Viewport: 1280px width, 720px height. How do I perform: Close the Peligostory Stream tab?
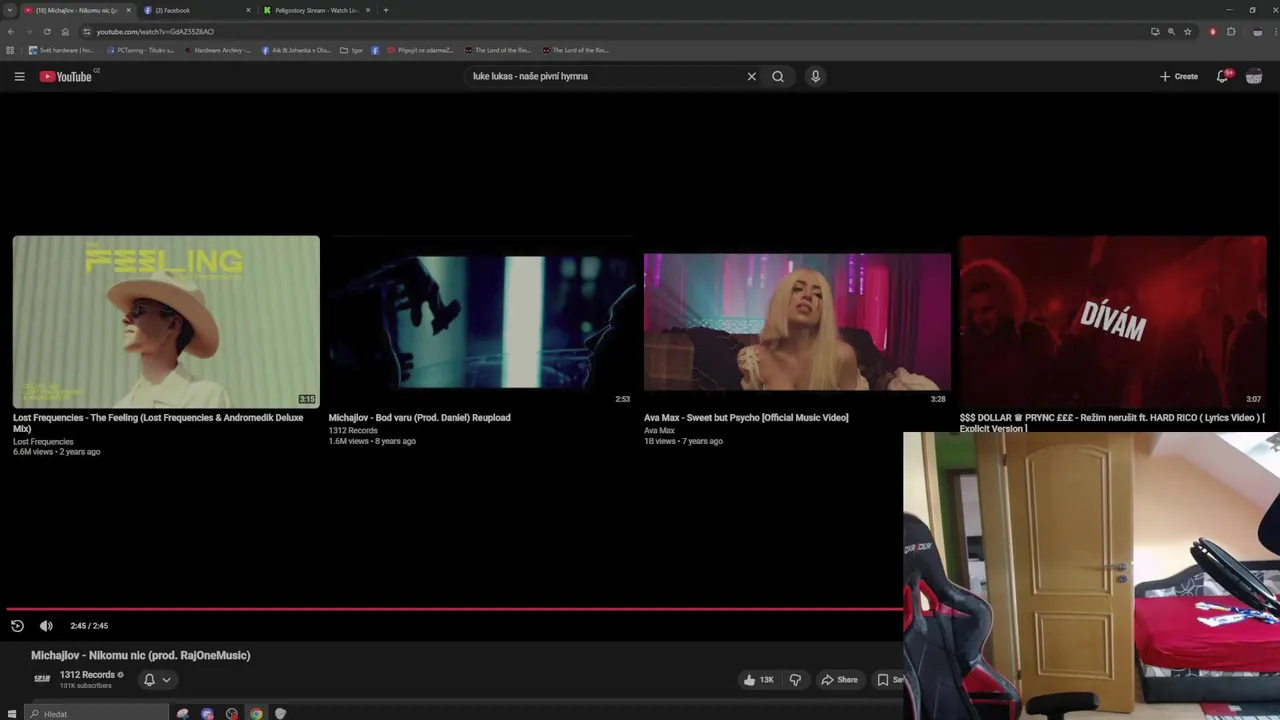click(x=368, y=10)
